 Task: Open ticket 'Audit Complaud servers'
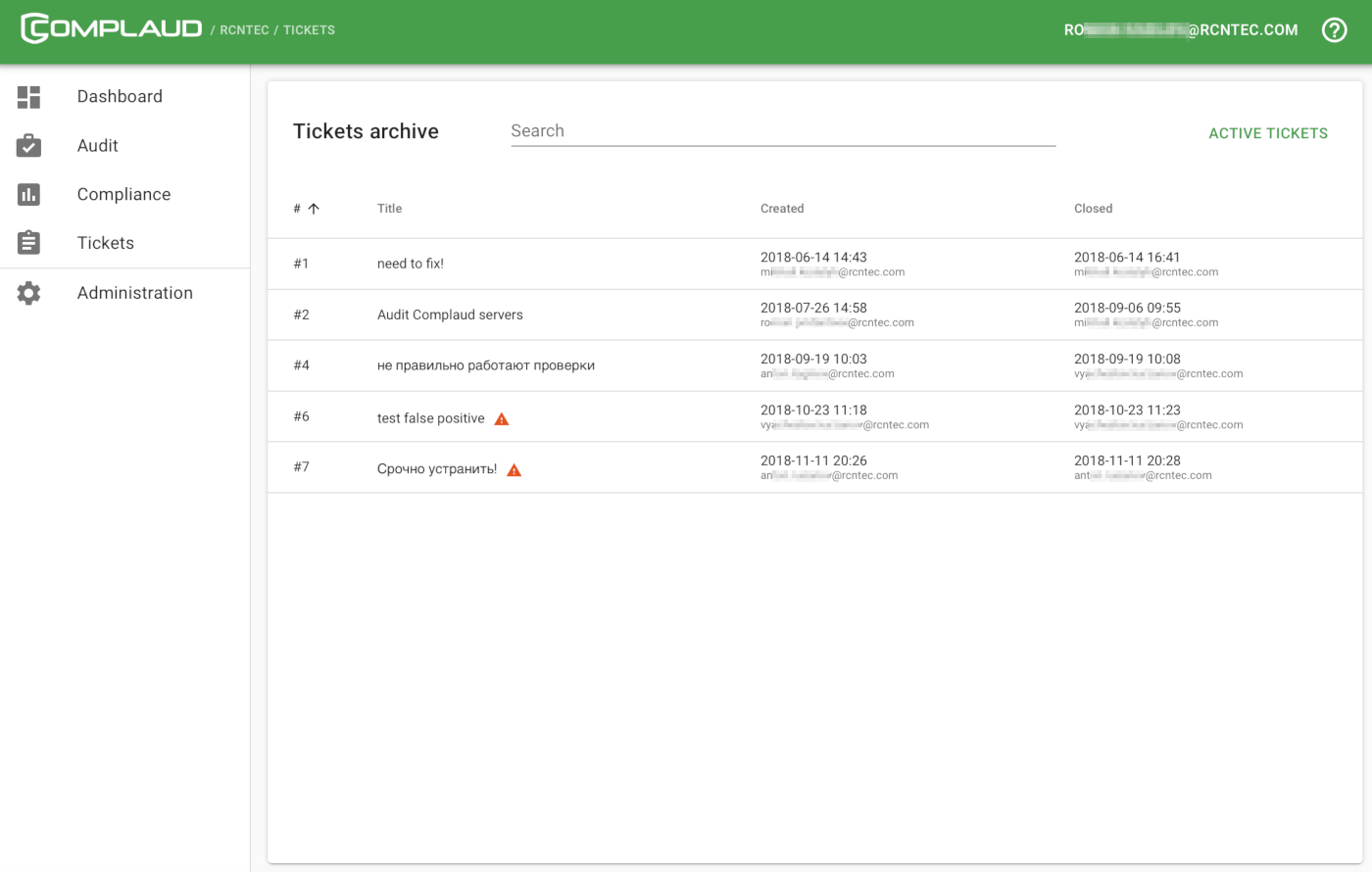point(450,315)
